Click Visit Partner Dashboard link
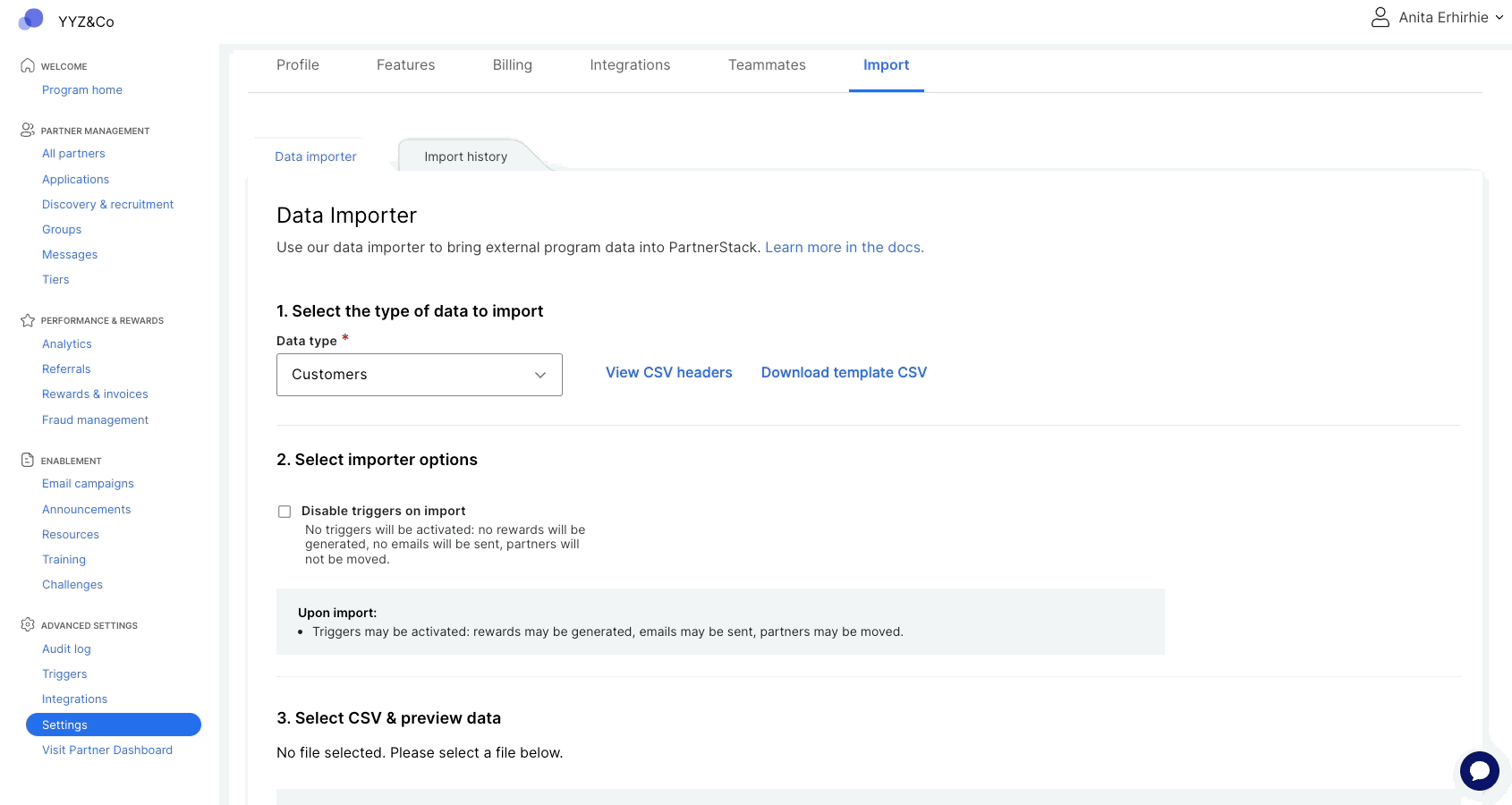This screenshot has width=1512, height=805. tap(107, 750)
